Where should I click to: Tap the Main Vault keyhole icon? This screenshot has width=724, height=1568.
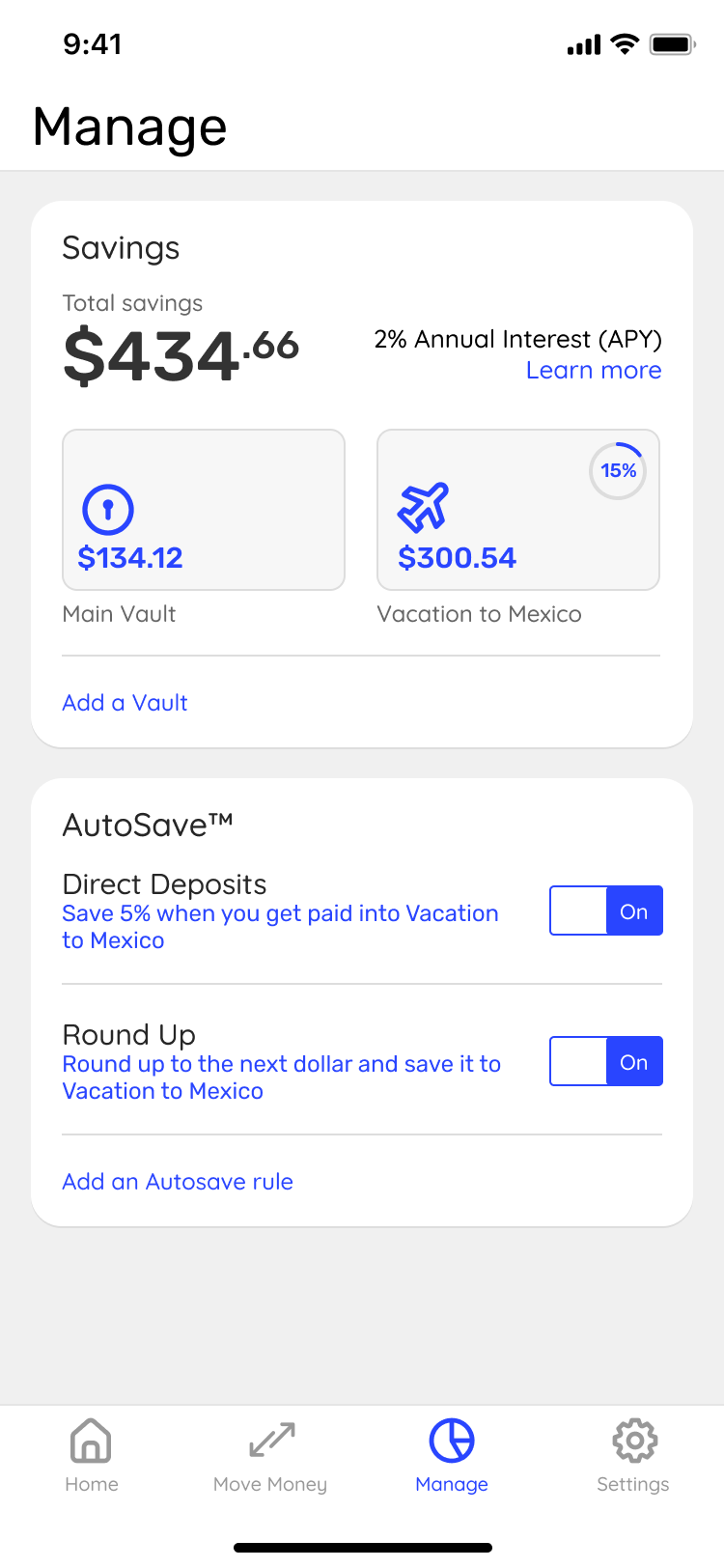[107, 509]
